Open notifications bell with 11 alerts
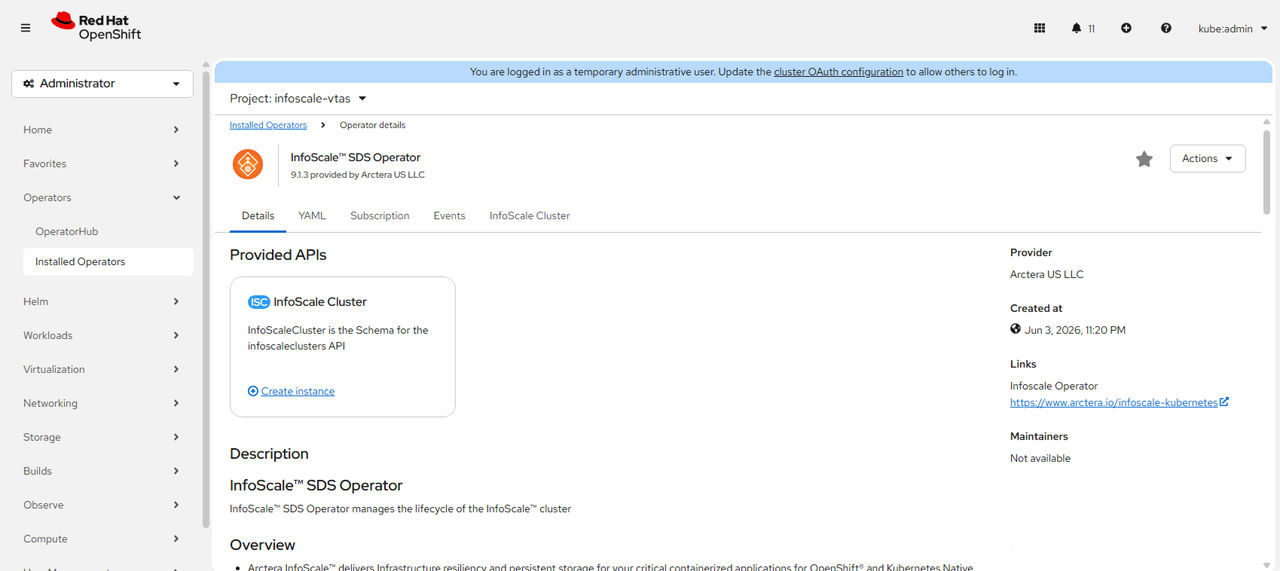This screenshot has width=1280, height=571. click(x=1083, y=28)
